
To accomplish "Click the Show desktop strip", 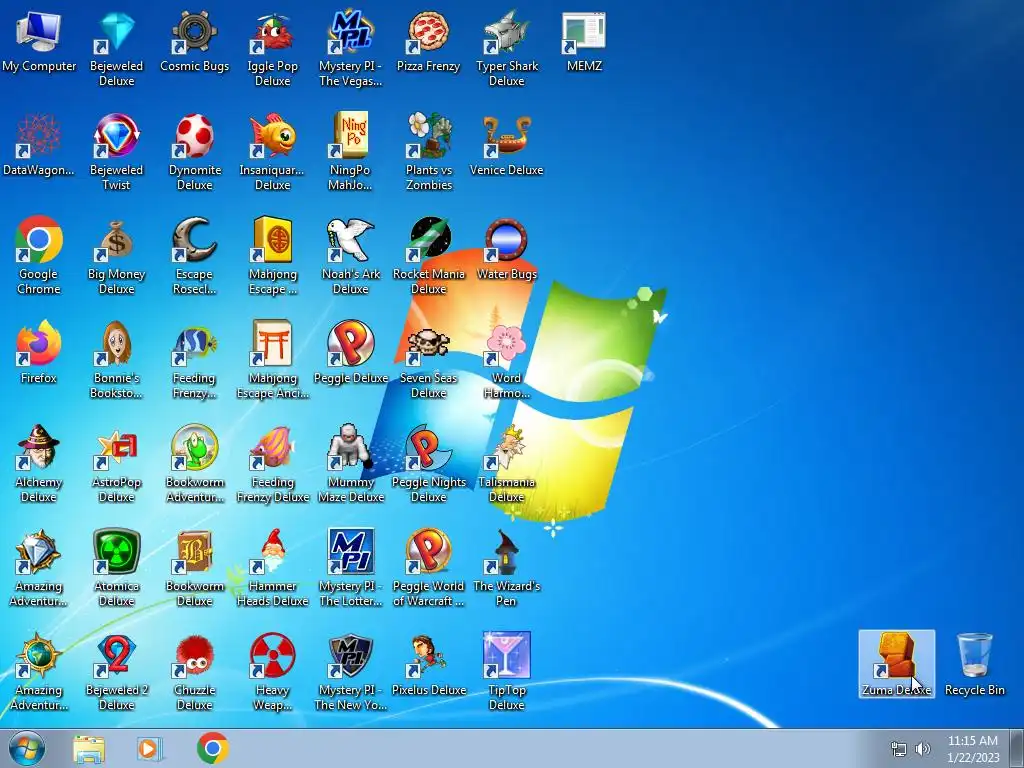I will (1017, 748).
